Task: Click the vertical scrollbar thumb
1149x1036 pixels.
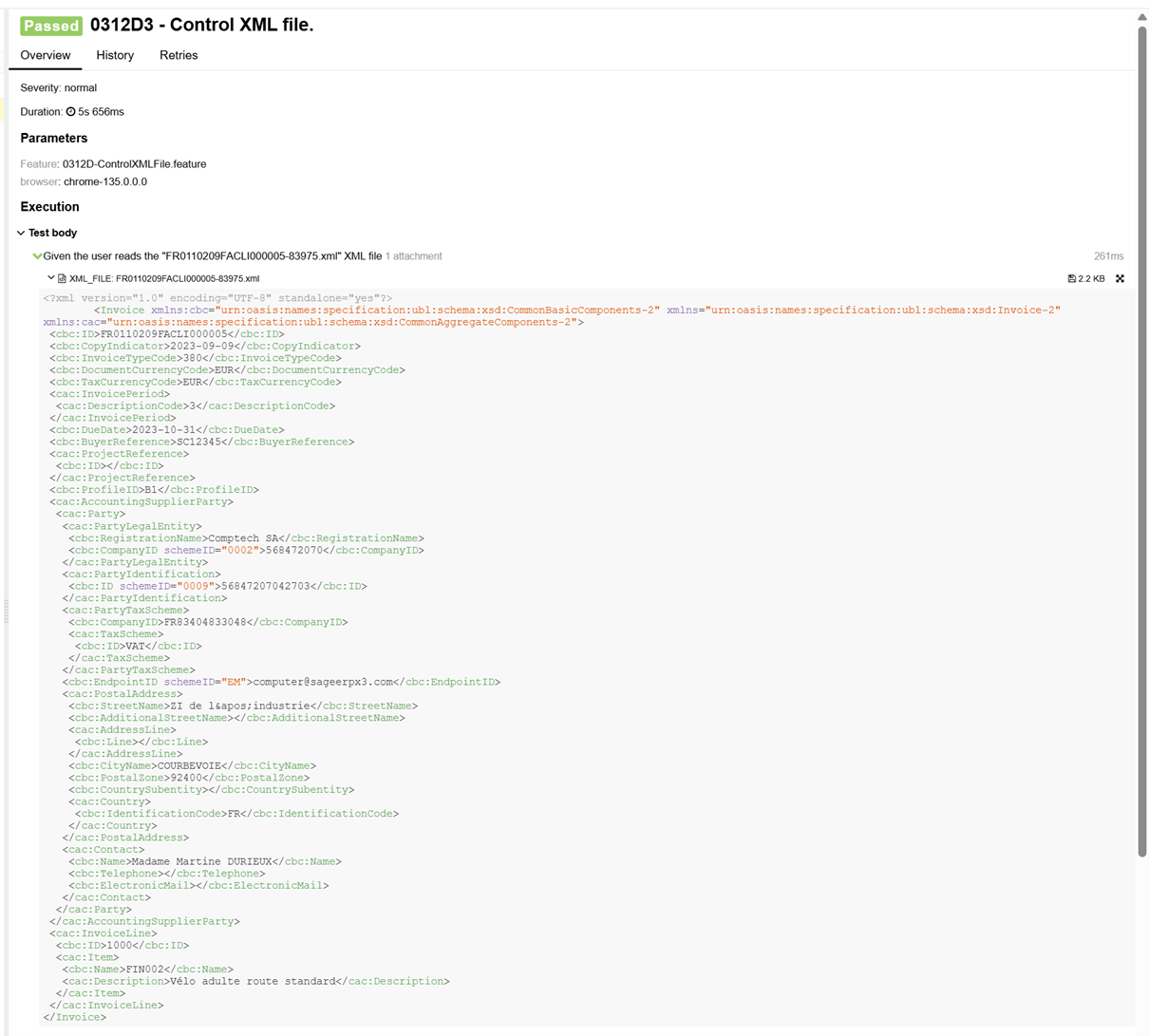Action: (x=1142, y=437)
